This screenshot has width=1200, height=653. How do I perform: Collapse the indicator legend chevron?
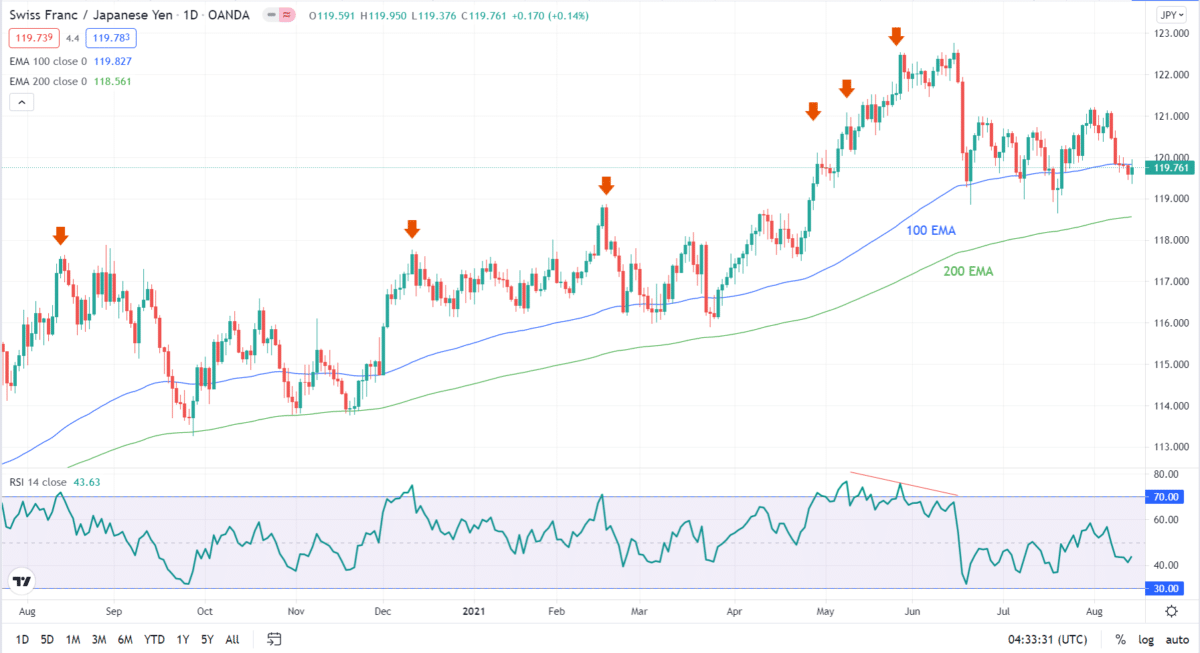[21, 102]
